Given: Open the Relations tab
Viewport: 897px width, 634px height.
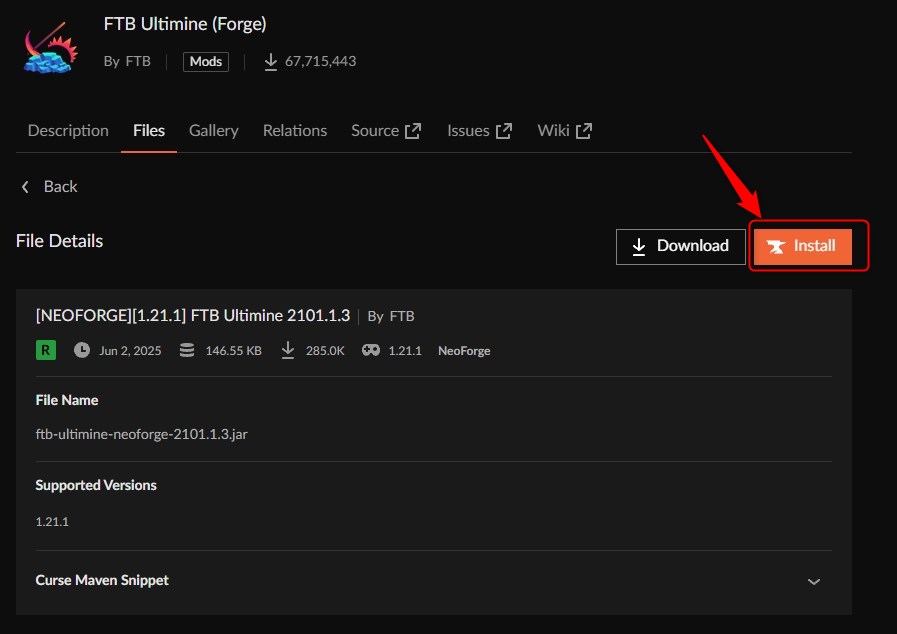Looking at the screenshot, I should (x=295, y=130).
